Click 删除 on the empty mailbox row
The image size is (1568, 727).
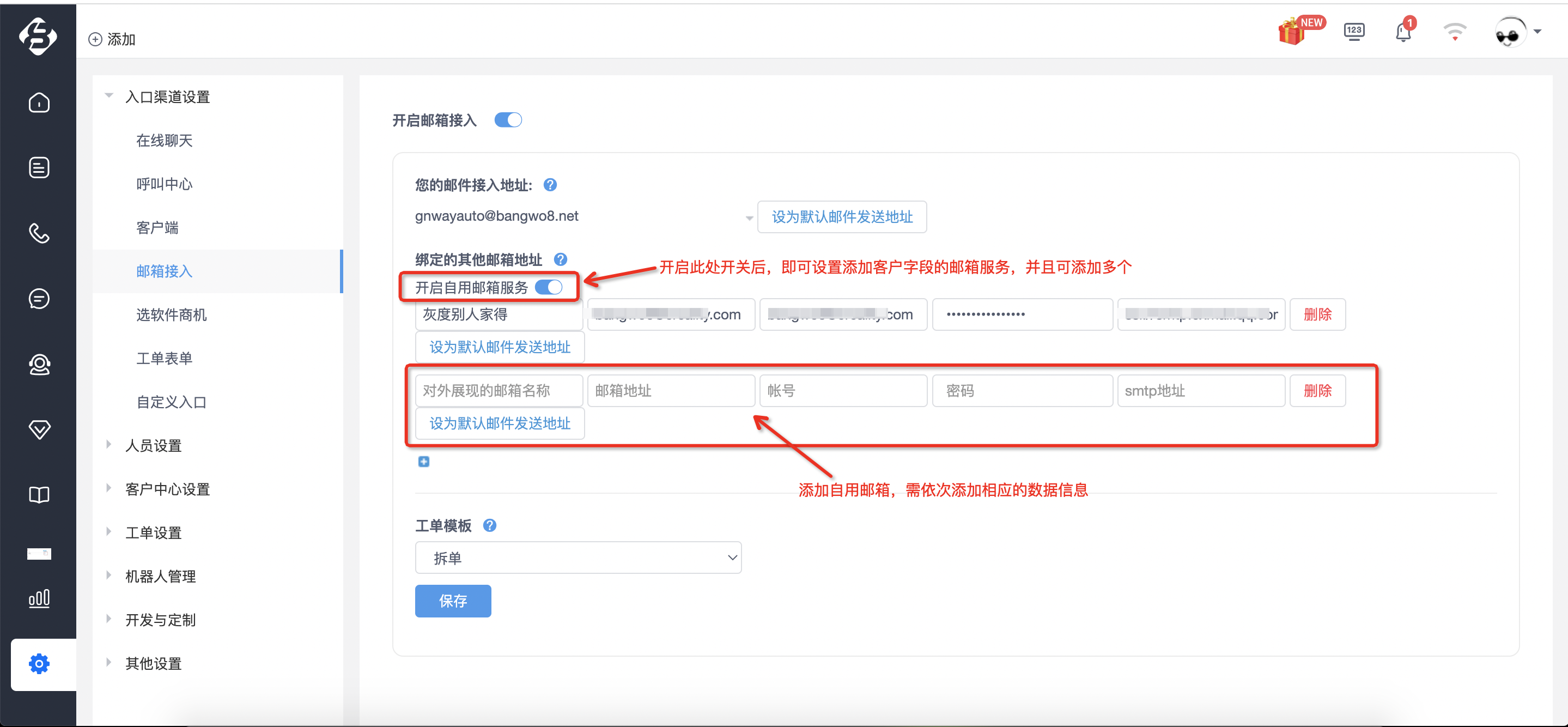point(1317,390)
